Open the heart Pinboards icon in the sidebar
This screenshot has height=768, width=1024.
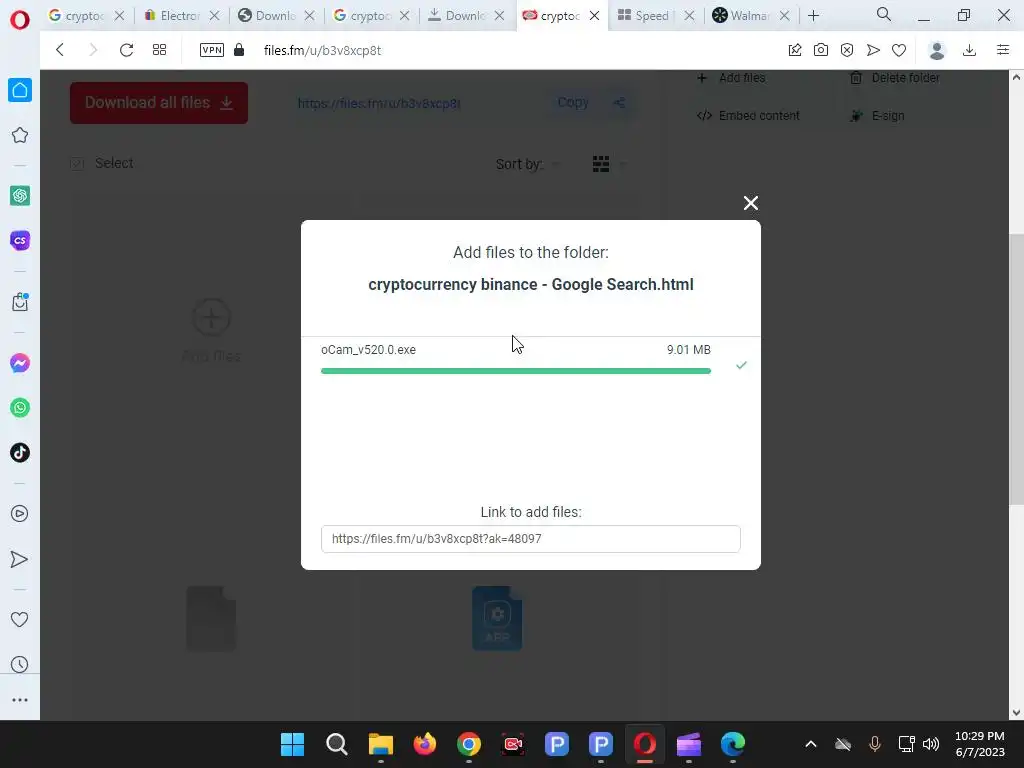(20, 619)
